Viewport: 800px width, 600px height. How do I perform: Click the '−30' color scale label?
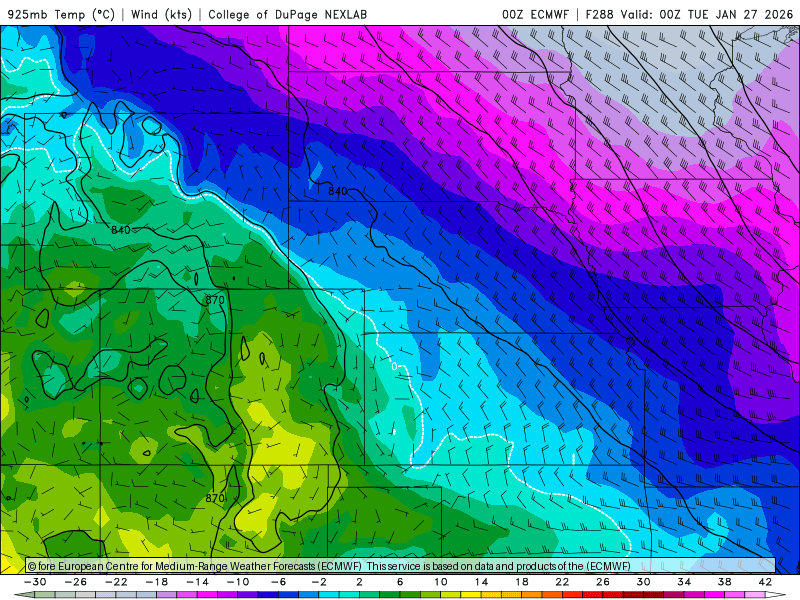point(35,582)
